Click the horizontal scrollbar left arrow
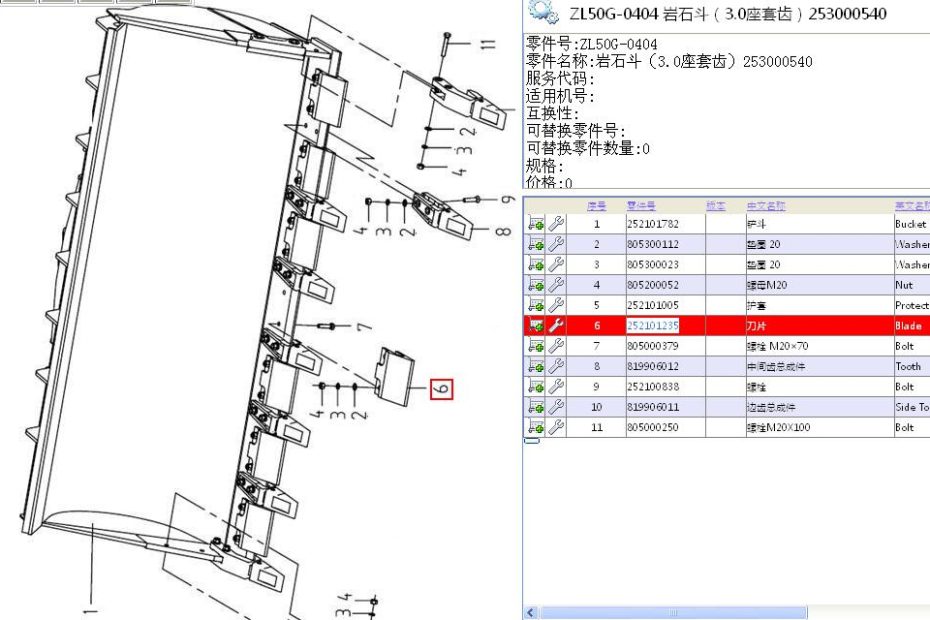Viewport: 930px width, 620px height. click(531, 612)
